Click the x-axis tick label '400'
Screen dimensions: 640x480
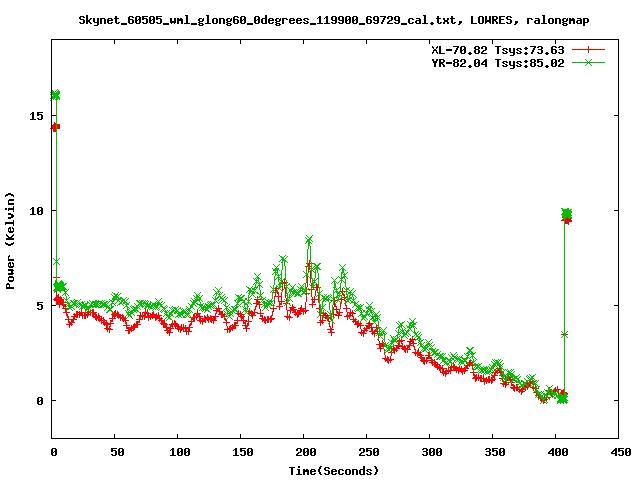coord(558,452)
